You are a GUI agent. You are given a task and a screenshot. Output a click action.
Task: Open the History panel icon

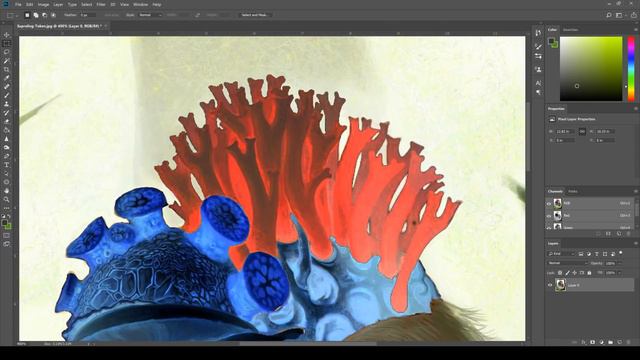[538, 33]
